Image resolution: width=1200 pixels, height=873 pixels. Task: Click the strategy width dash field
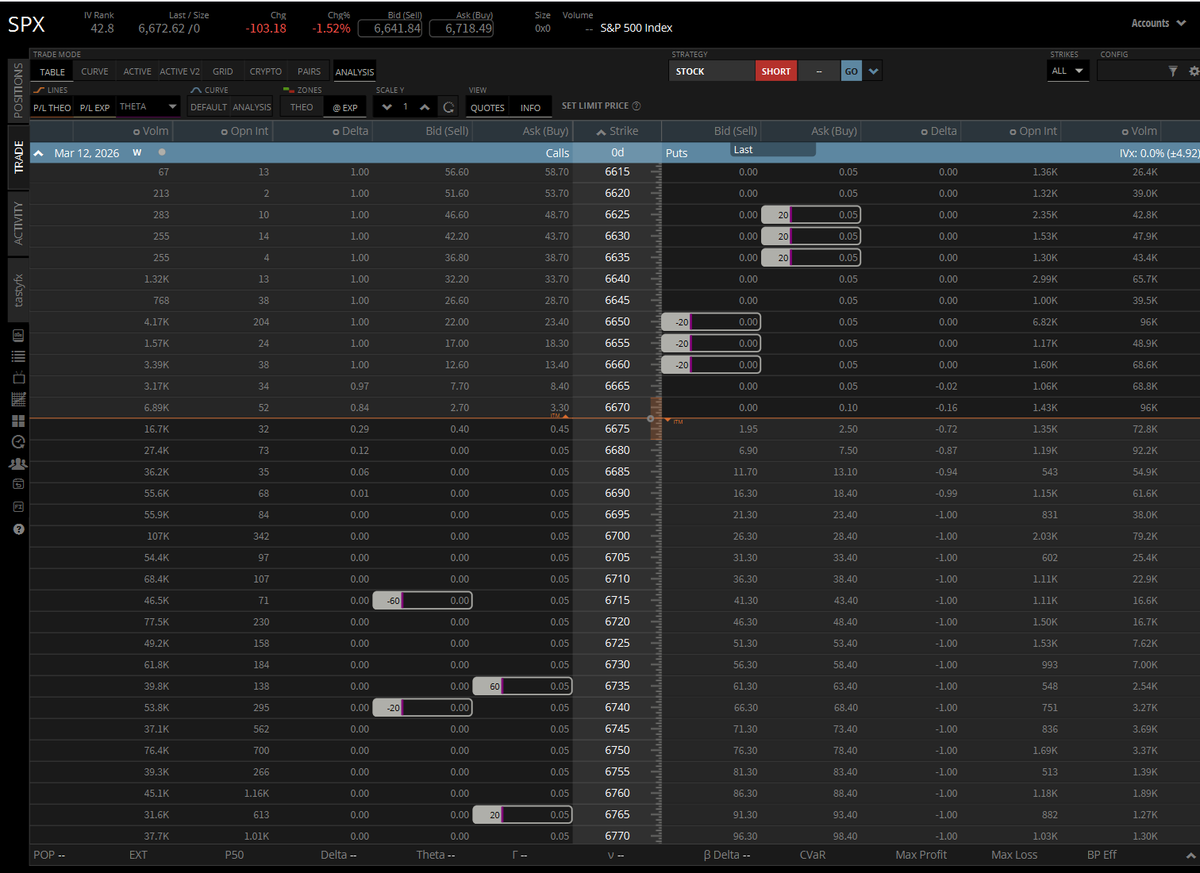819,71
